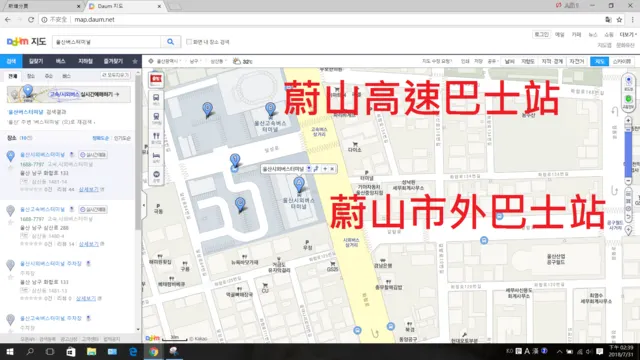Open the 공유 share dropdown
640x360 pixels.
[492, 61]
